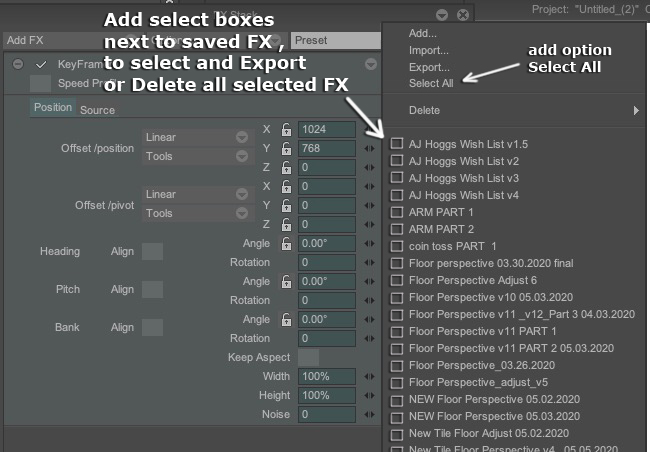Image resolution: width=650 pixels, height=452 pixels.
Task: Click keyframe arrows beside Offset pivot X
Action: click(x=369, y=187)
